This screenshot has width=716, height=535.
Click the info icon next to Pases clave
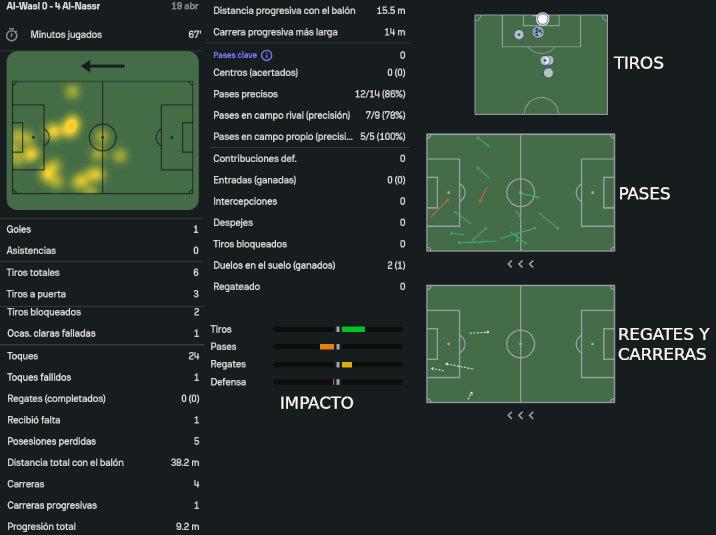267,56
